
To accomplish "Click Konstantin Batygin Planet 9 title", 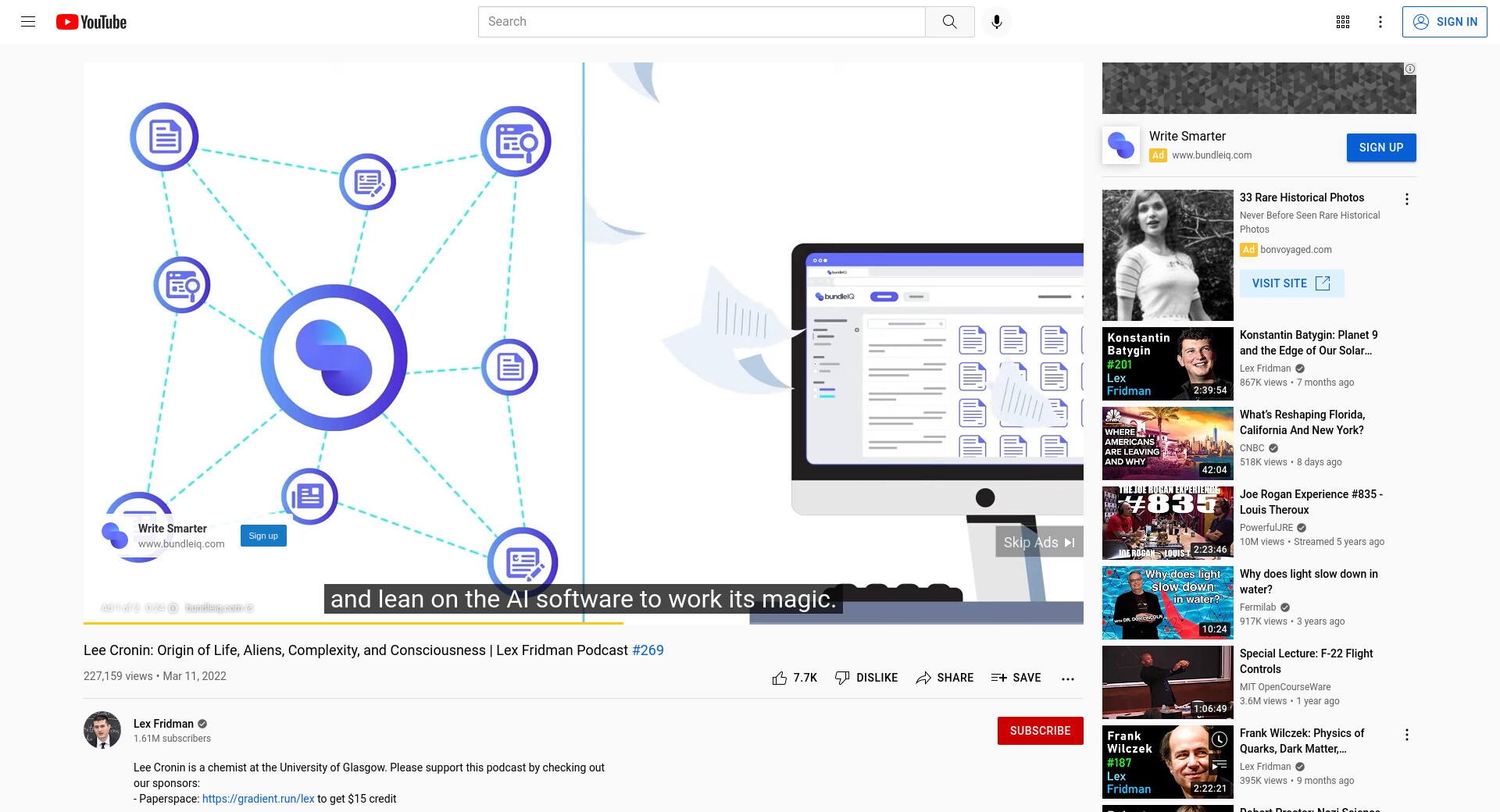I will pyautogui.click(x=1309, y=343).
